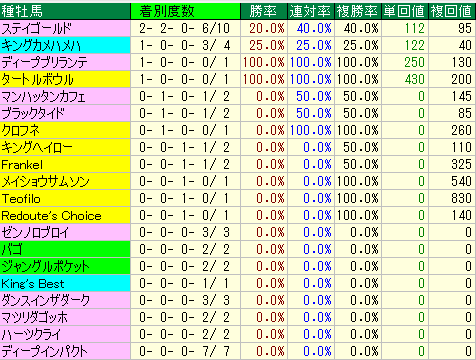
Task: Click ステイゴールド quinella rate 40.0% in blue
Action: [x=314, y=28]
